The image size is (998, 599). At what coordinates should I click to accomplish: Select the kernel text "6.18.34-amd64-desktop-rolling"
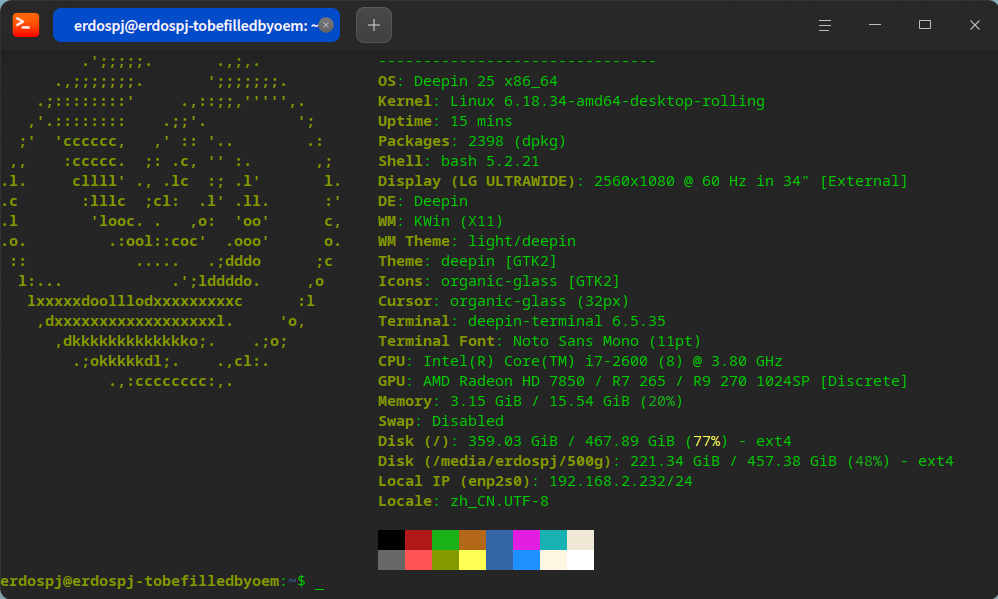[x=634, y=101]
